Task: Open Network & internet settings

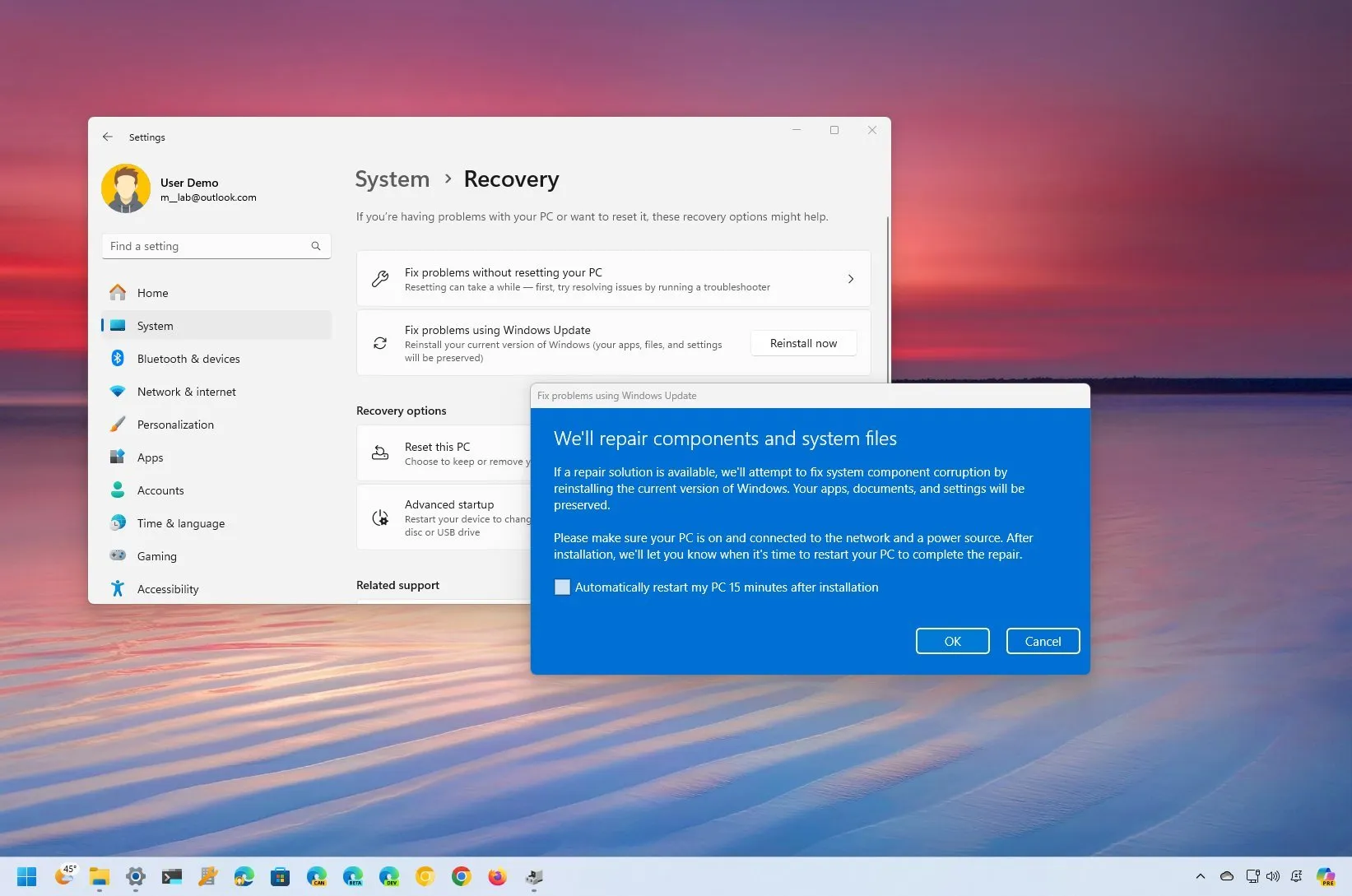Action: [216, 392]
